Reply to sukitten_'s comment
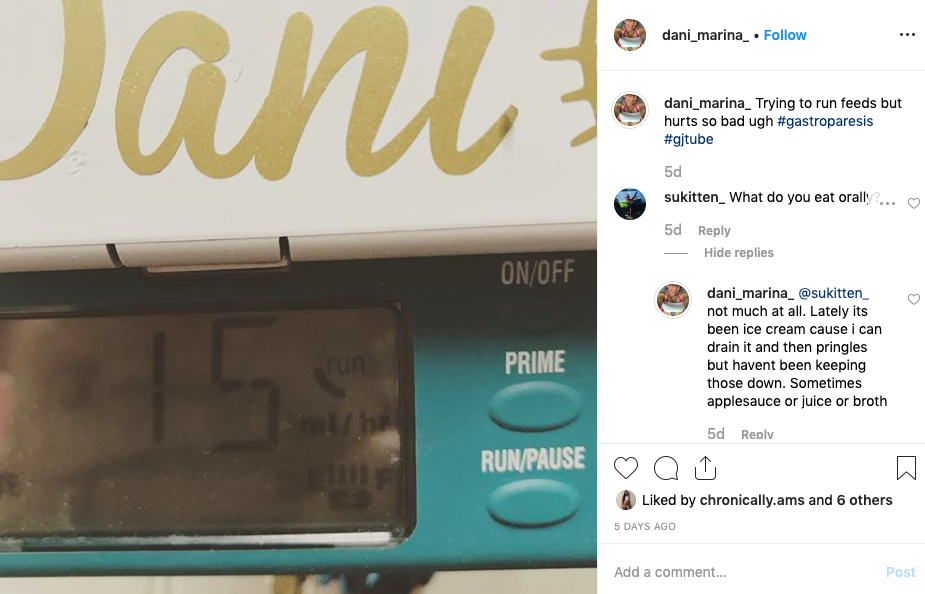The height and width of the screenshot is (594, 925). pos(714,231)
